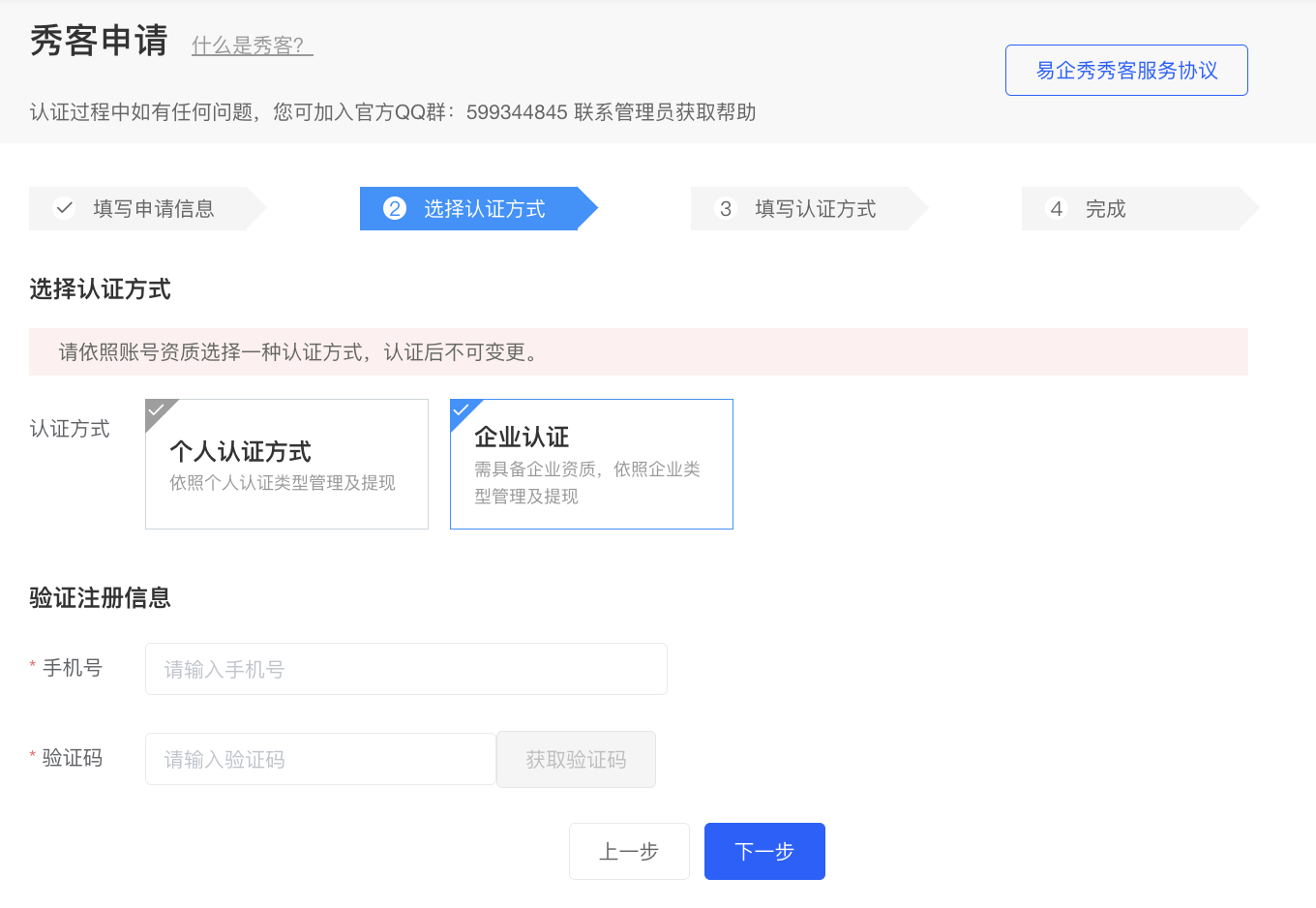
Task: Click into the 验证码 input field
Action: pos(320,759)
